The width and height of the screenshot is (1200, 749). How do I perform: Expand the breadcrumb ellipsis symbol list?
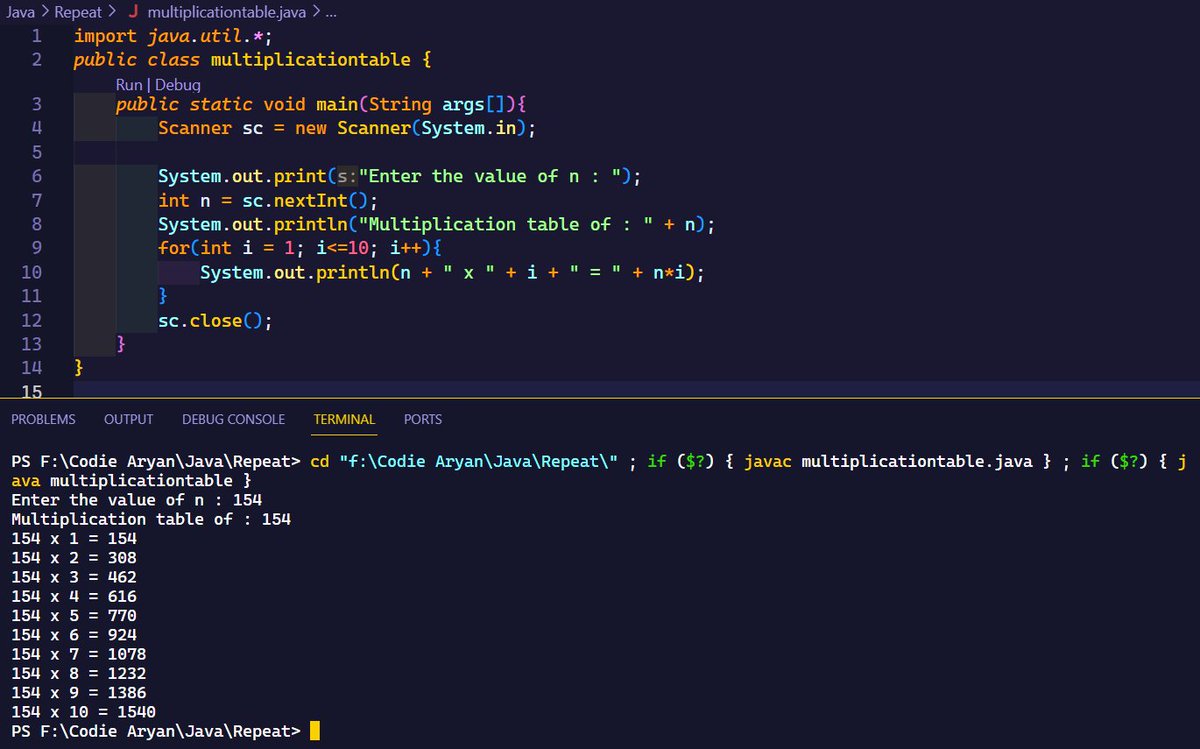click(x=330, y=14)
